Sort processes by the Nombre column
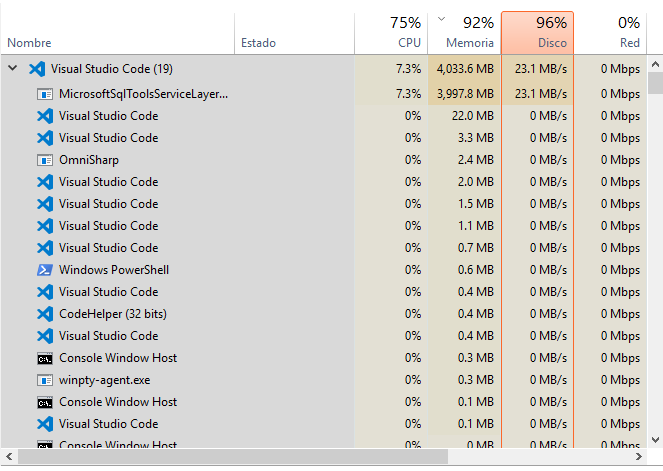663x471 pixels. [x=118, y=34]
